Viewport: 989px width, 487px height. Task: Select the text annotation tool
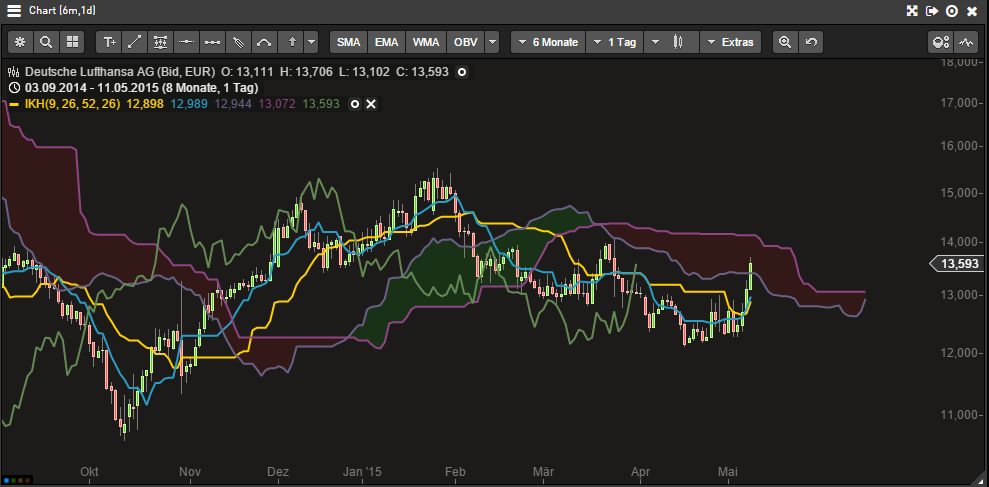[x=110, y=42]
